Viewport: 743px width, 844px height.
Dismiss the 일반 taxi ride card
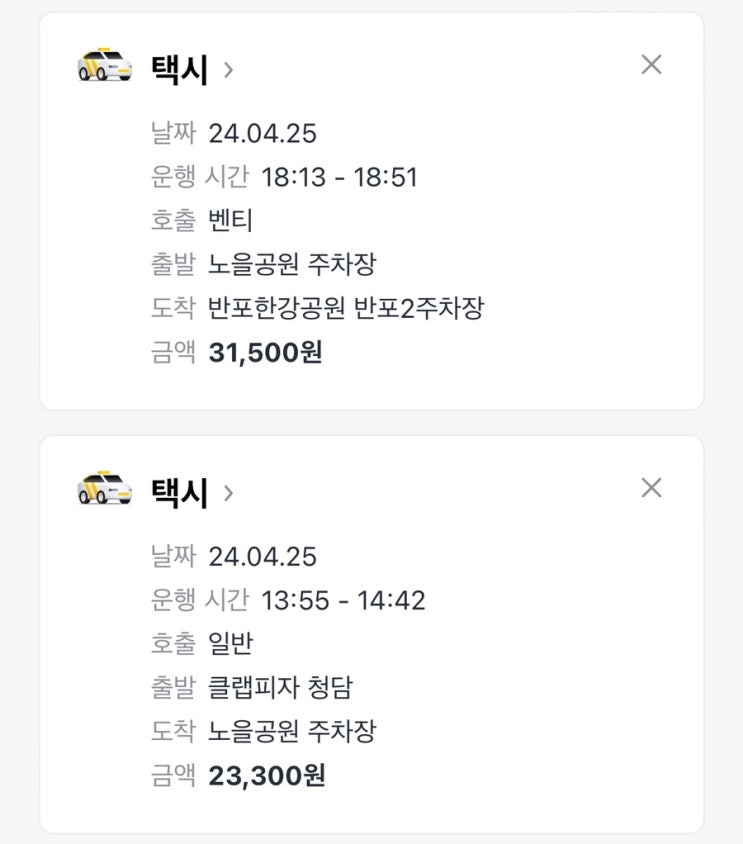point(651,488)
